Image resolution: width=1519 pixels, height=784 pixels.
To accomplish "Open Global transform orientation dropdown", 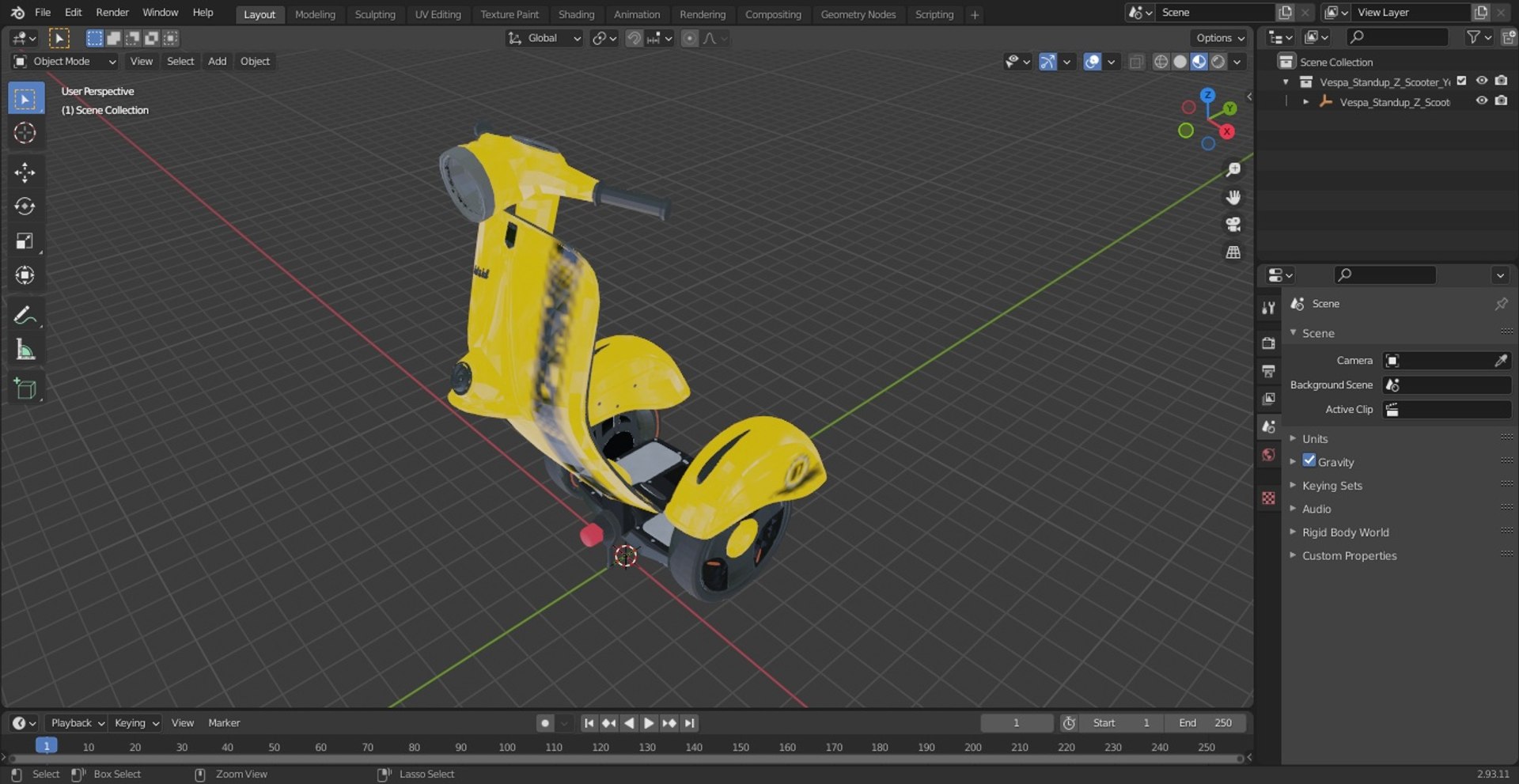I will [x=544, y=38].
